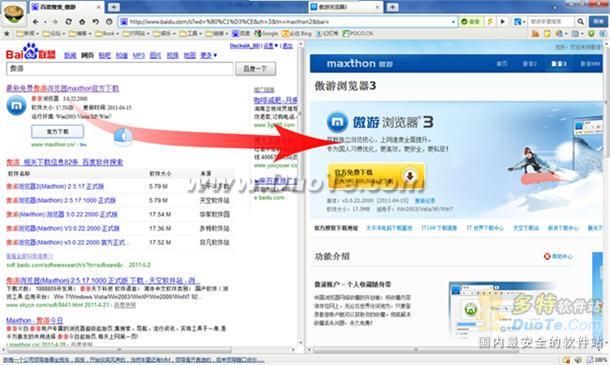Open the history clock icon

(109, 22)
